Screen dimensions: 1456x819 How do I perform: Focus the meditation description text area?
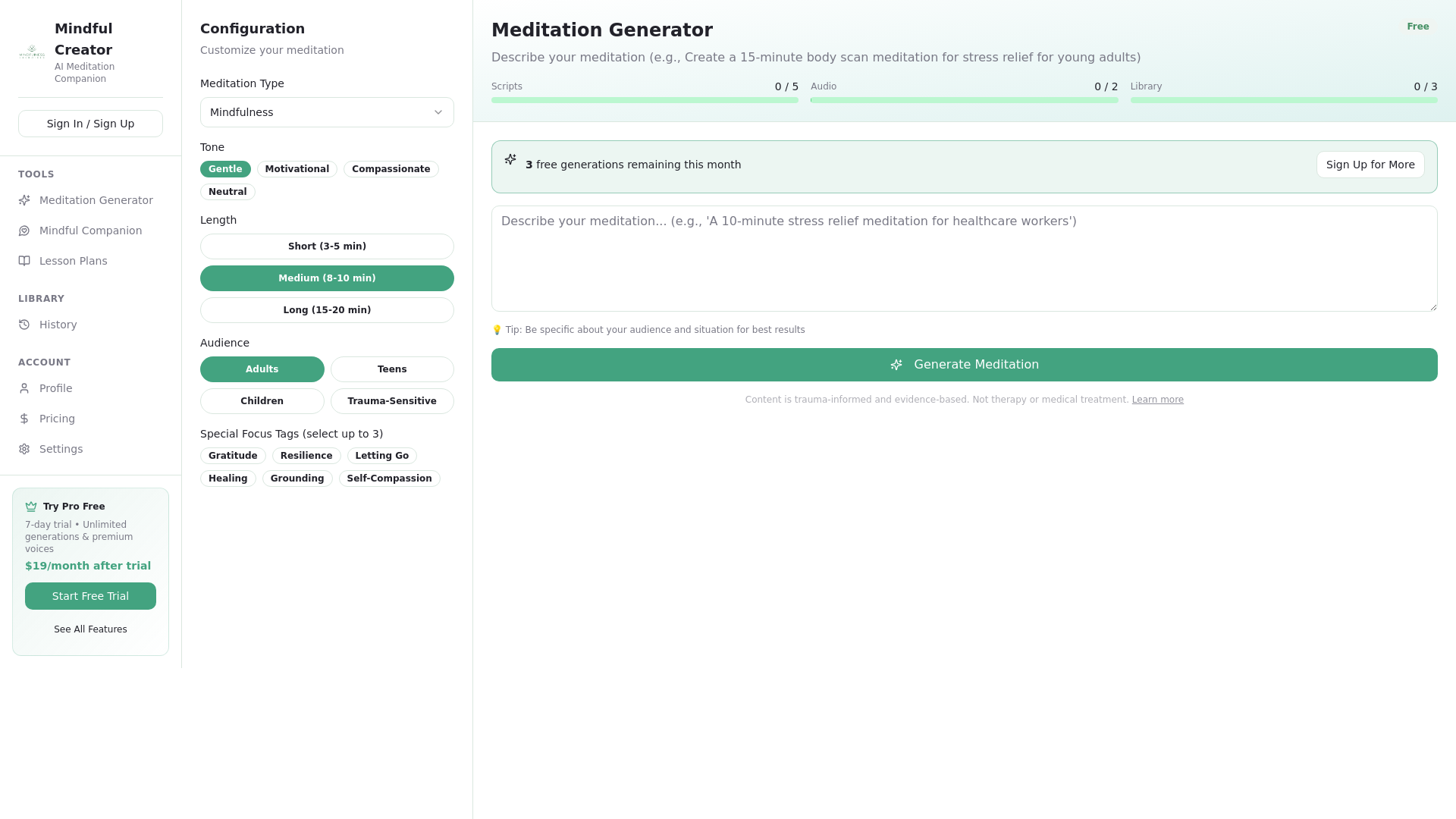(964, 259)
